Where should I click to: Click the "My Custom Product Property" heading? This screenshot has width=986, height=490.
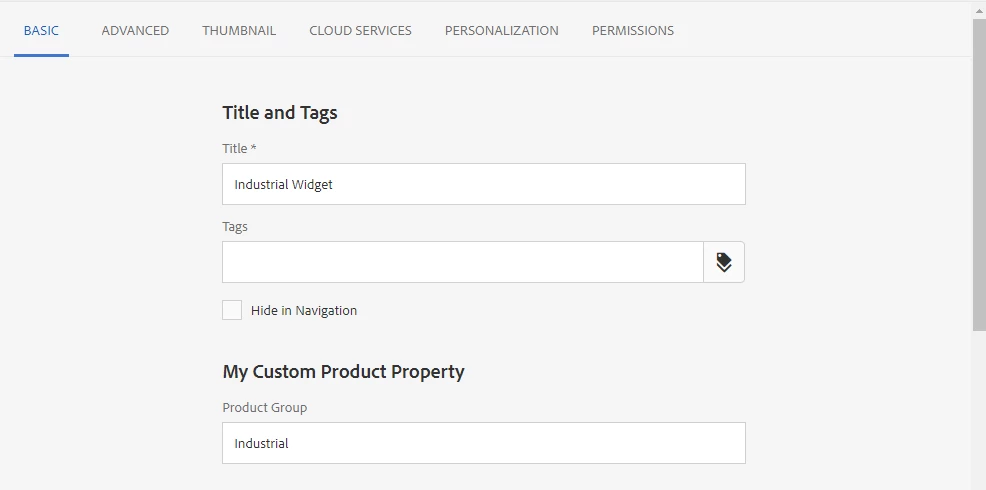pyautogui.click(x=343, y=372)
